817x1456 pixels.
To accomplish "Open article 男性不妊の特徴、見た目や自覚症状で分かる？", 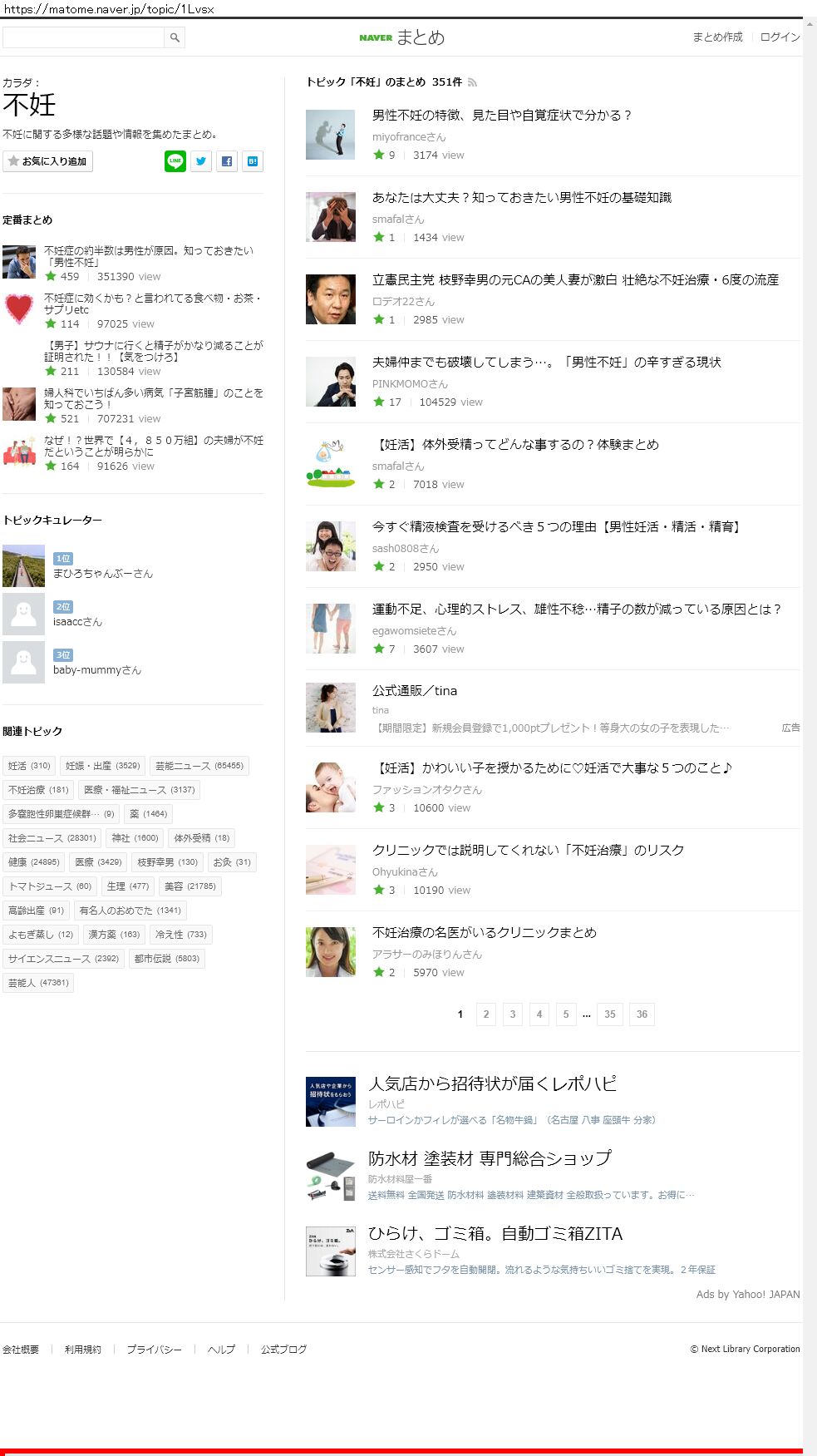I will pos(502,116).
